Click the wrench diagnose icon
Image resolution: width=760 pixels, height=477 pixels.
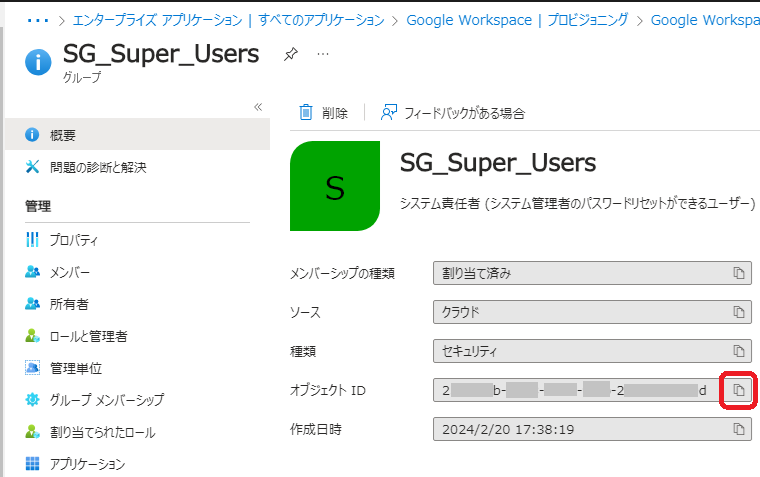point(32,167)
